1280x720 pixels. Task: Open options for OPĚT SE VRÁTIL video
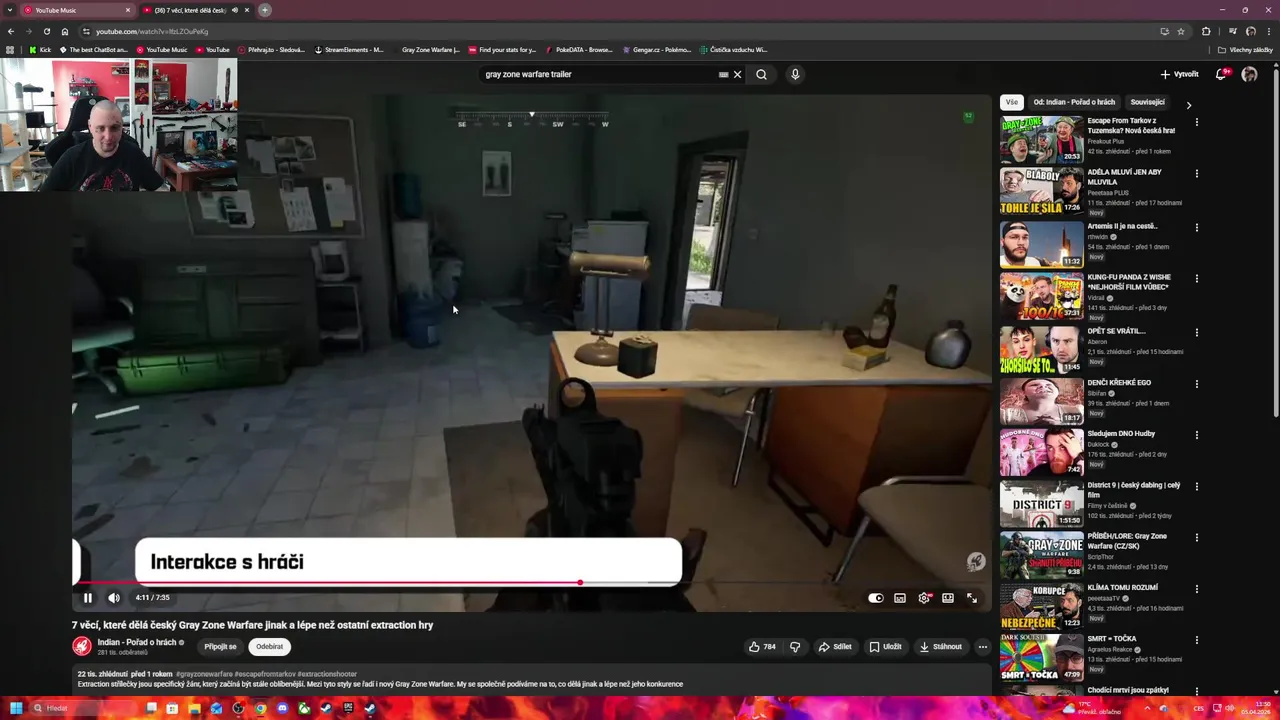point(1197,332)
